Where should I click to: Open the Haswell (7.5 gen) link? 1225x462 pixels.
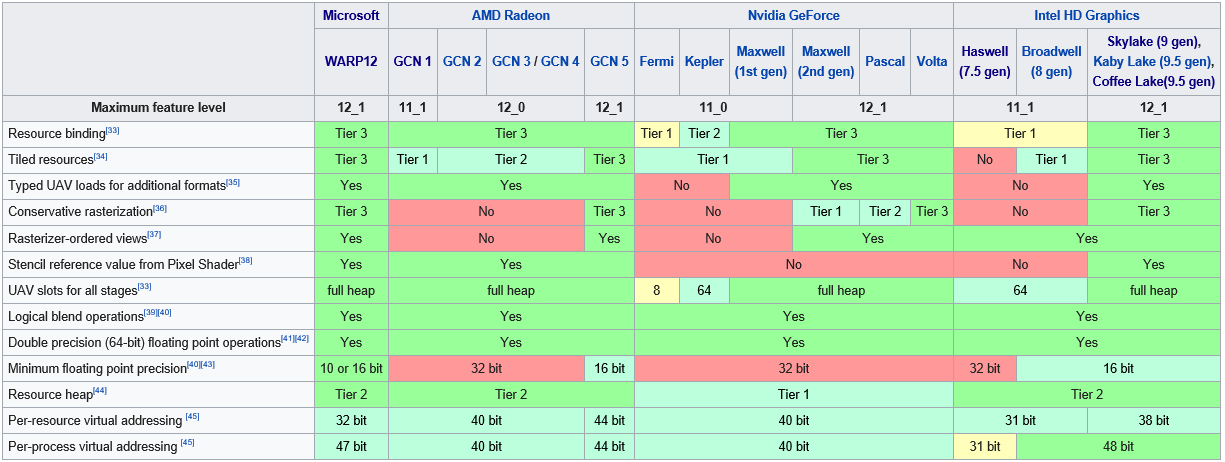pyautogui.click(x=984, y=61)
